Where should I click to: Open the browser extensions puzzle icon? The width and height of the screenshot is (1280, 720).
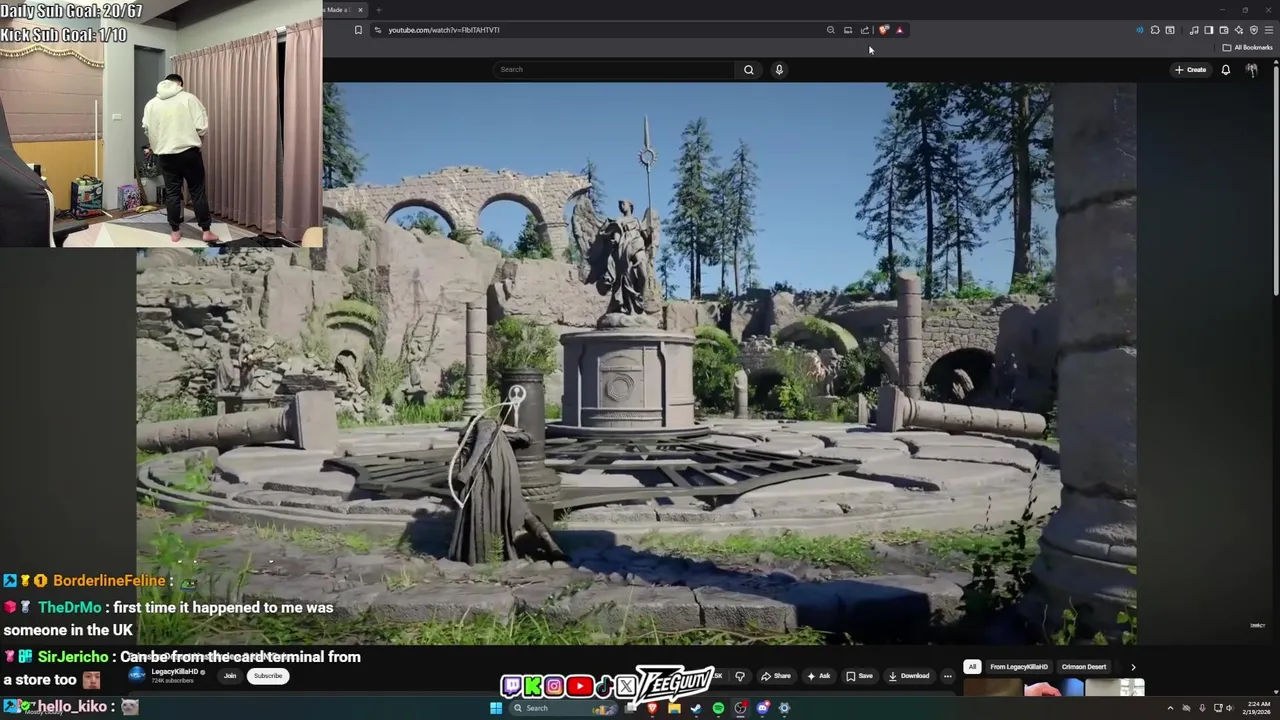point(1155,30)
